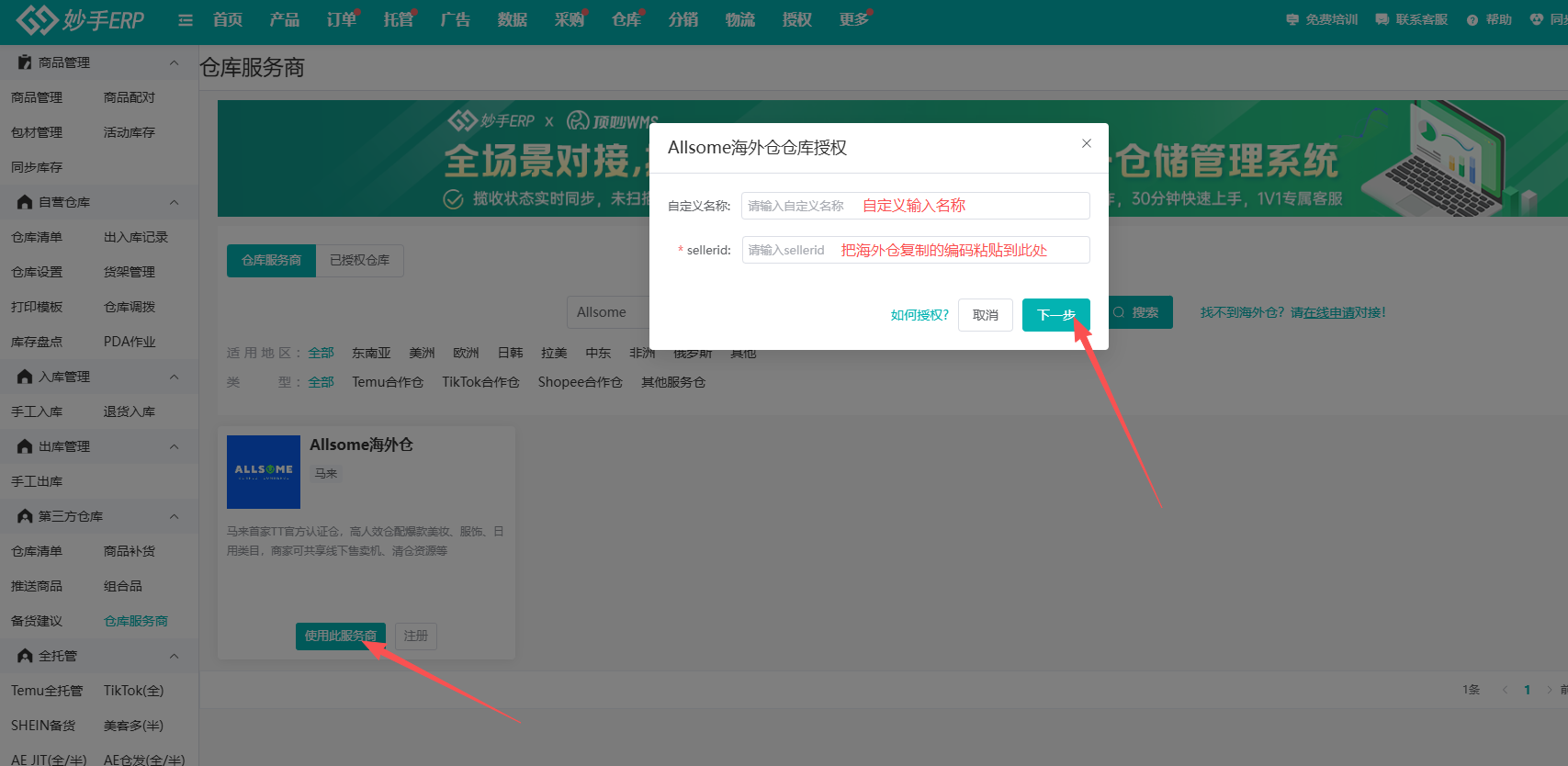Open 仓库调拨 in the sidebar
Image resolution: width=1568 pixels, height=766 pixels.
(130, 307)
